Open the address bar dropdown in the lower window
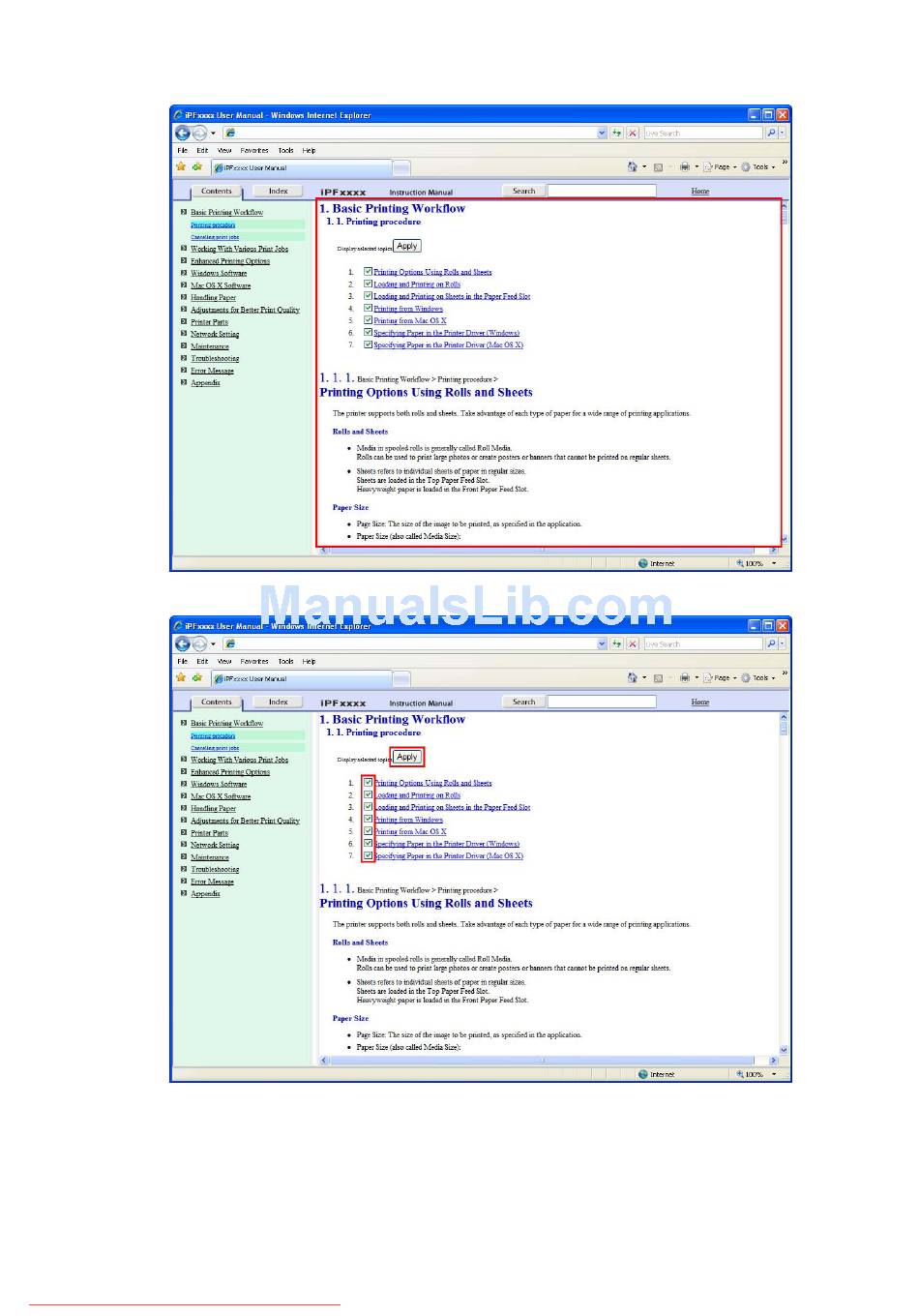 tap(602, 644)
